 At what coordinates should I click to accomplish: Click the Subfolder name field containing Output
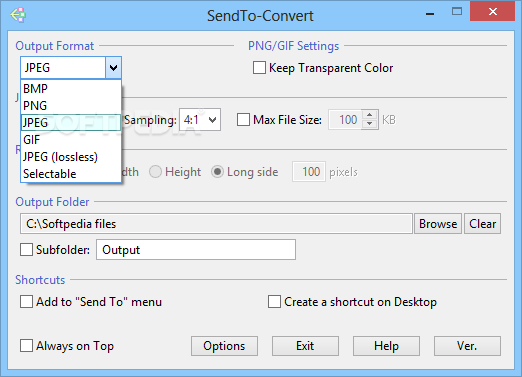pos(196,250)
